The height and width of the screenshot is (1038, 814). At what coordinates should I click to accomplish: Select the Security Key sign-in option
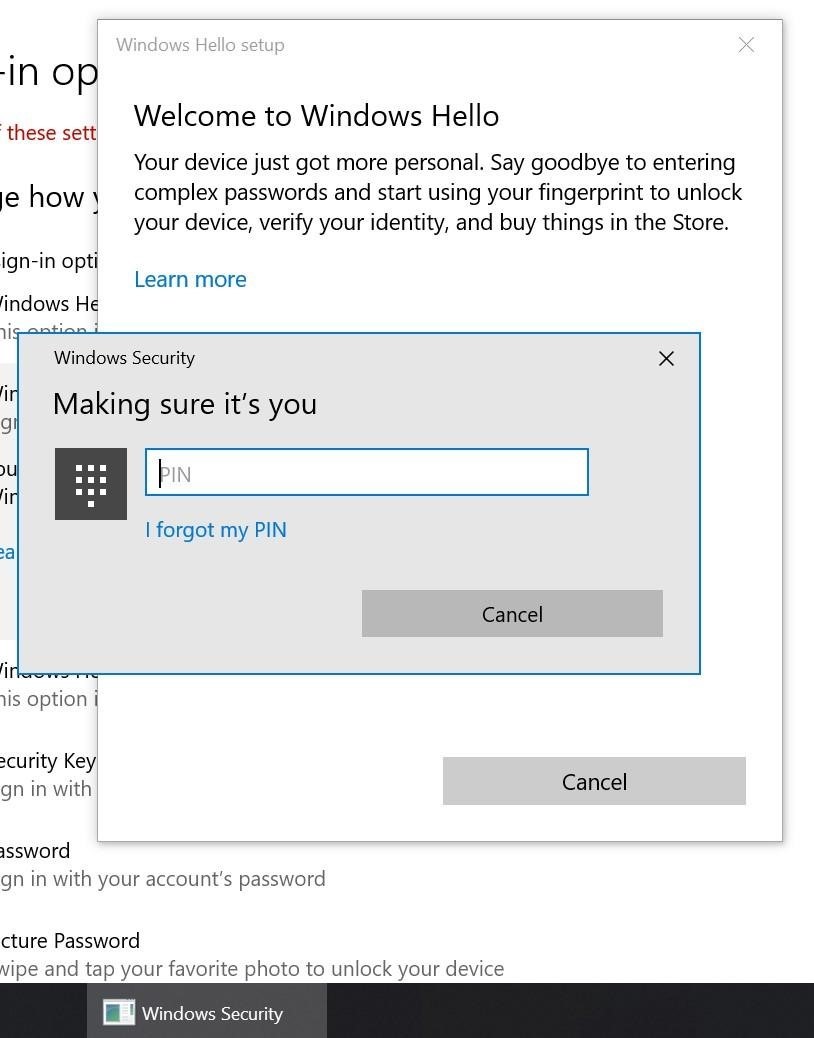coord(48,761)
